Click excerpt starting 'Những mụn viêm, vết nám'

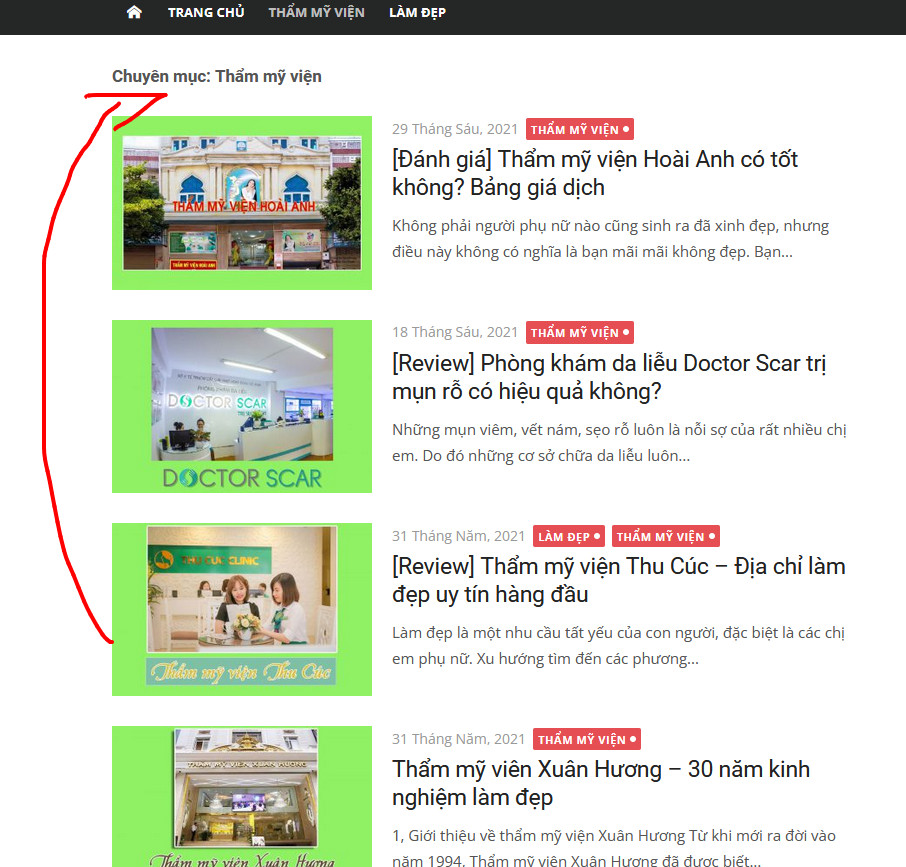[x=619, y=442]
